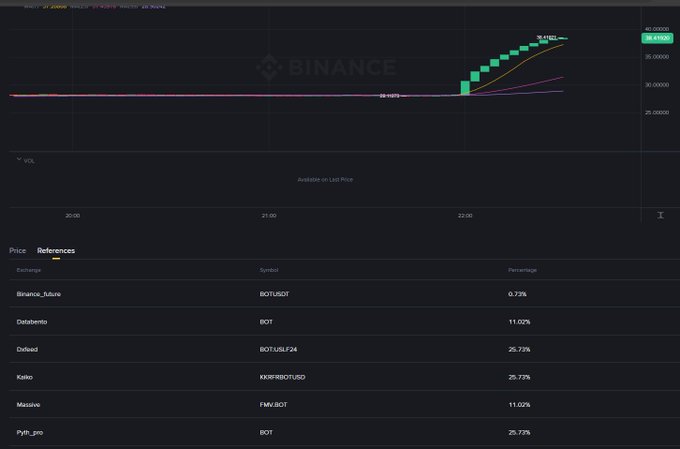Screen dimensions: 680x449
Task: Click the 22:00 time axis label
Action: coord(465,216)
